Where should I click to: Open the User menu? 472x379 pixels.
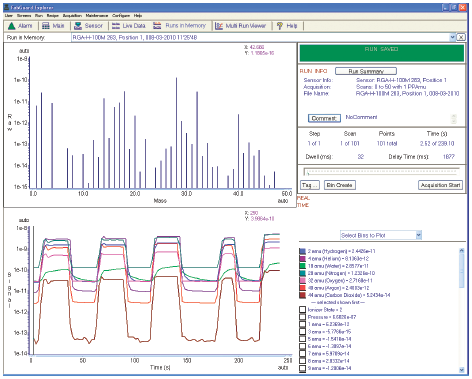[9, 15]
